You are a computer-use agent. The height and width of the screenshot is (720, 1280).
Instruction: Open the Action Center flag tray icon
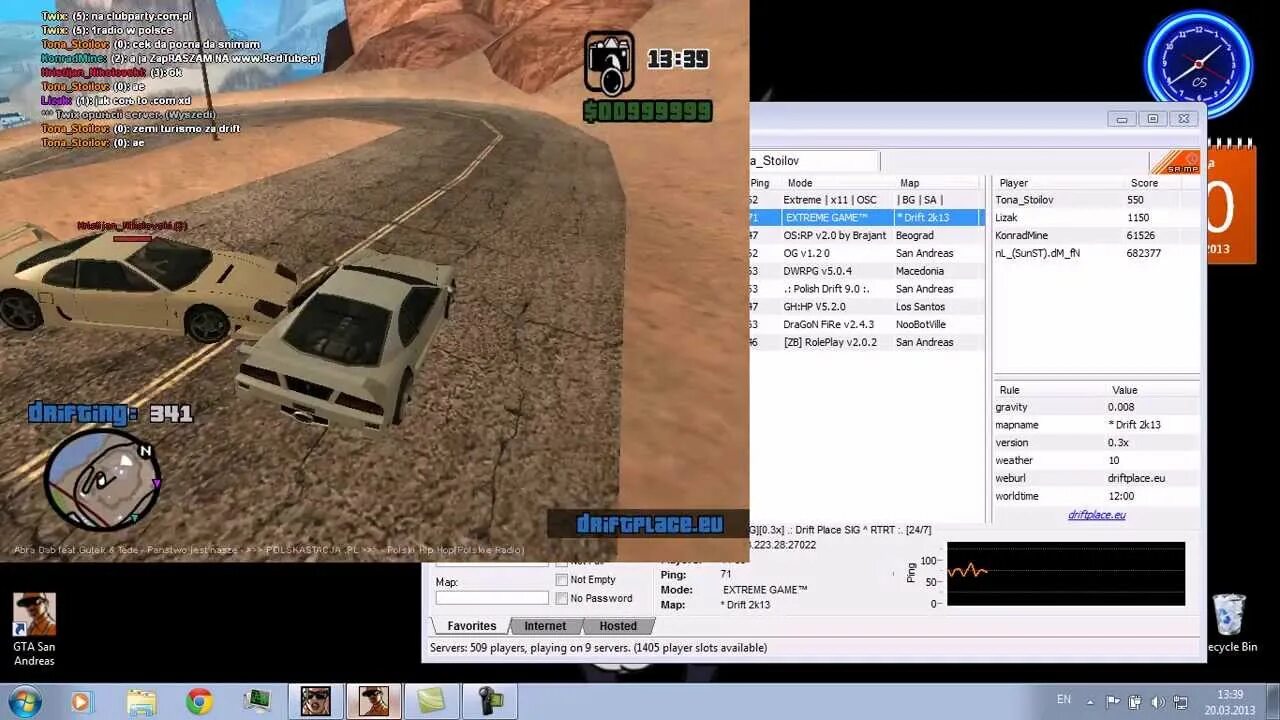(1112, 701)
